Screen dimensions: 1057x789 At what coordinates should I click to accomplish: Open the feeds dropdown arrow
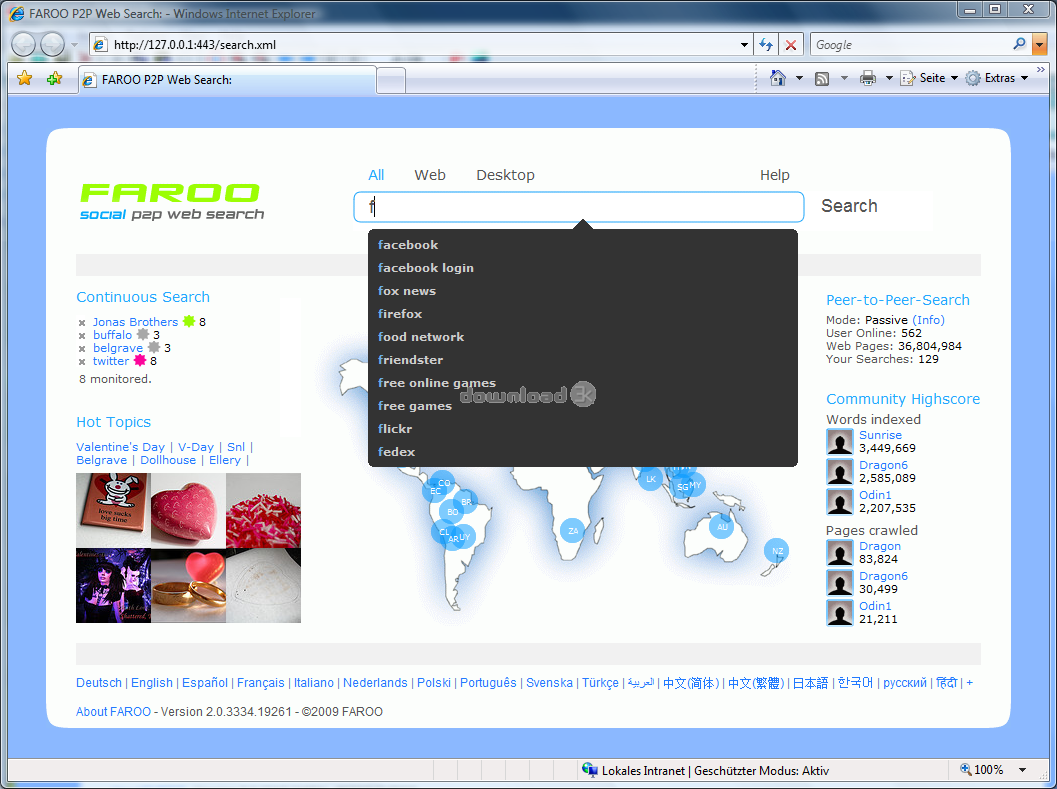pyautogui.click(x=844, y=78)
